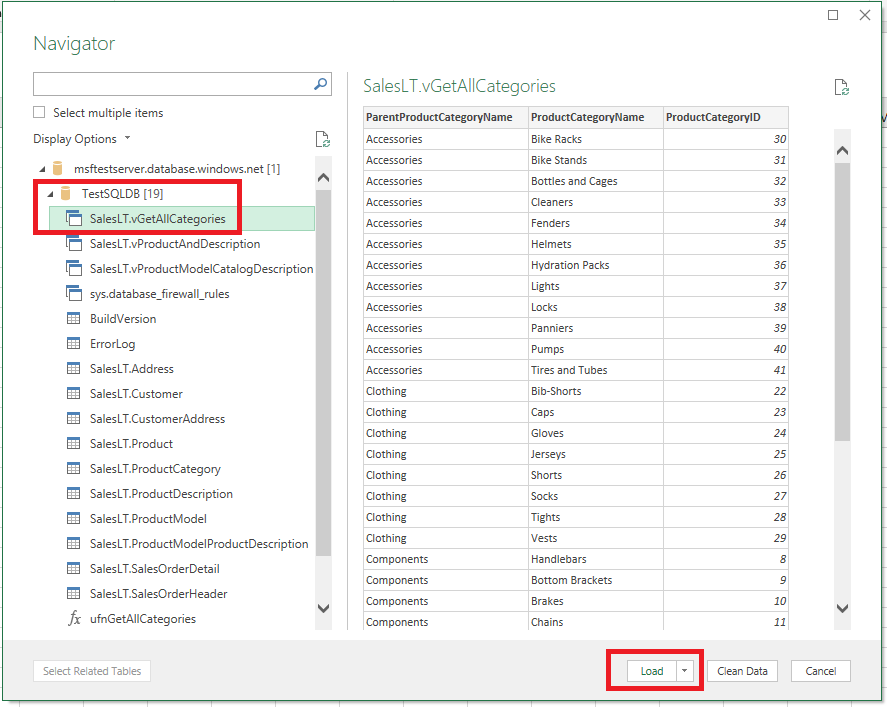Screen dimensions: 887x707
Task: Select SalesLT.ProductCategory in the tree
Action: point(155,469)
